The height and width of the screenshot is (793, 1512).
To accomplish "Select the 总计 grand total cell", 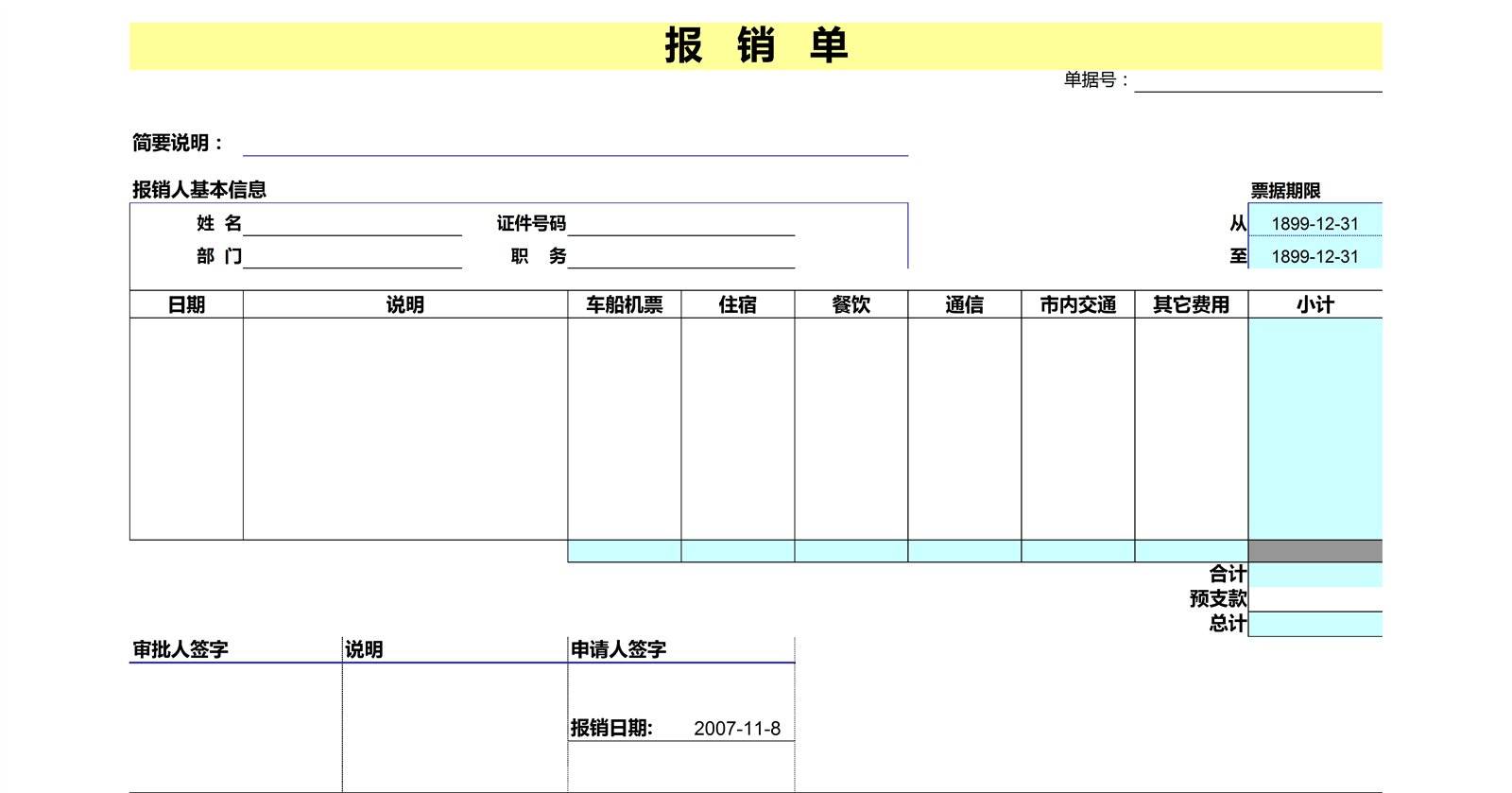I will point(1314,624).
